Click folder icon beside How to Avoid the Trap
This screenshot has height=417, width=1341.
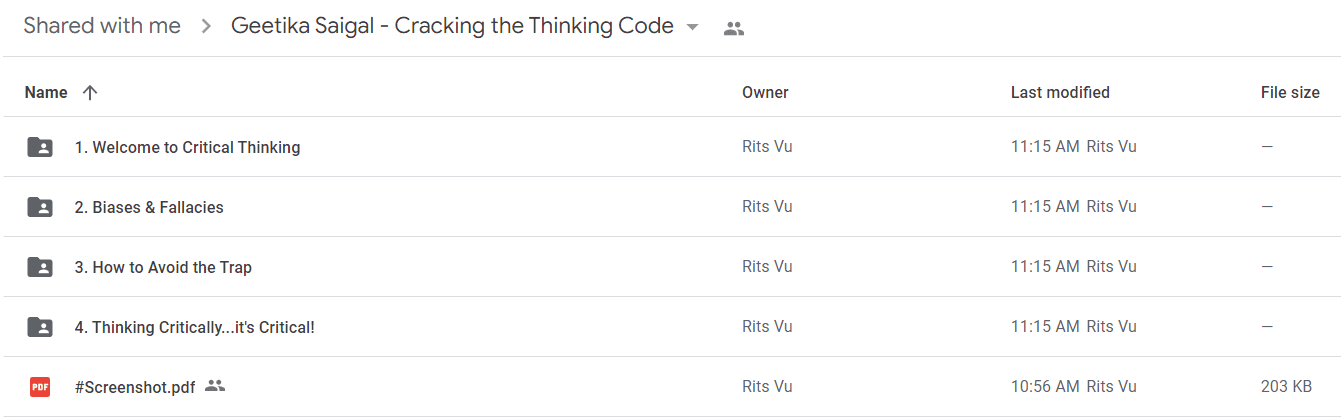click(40, 267)
